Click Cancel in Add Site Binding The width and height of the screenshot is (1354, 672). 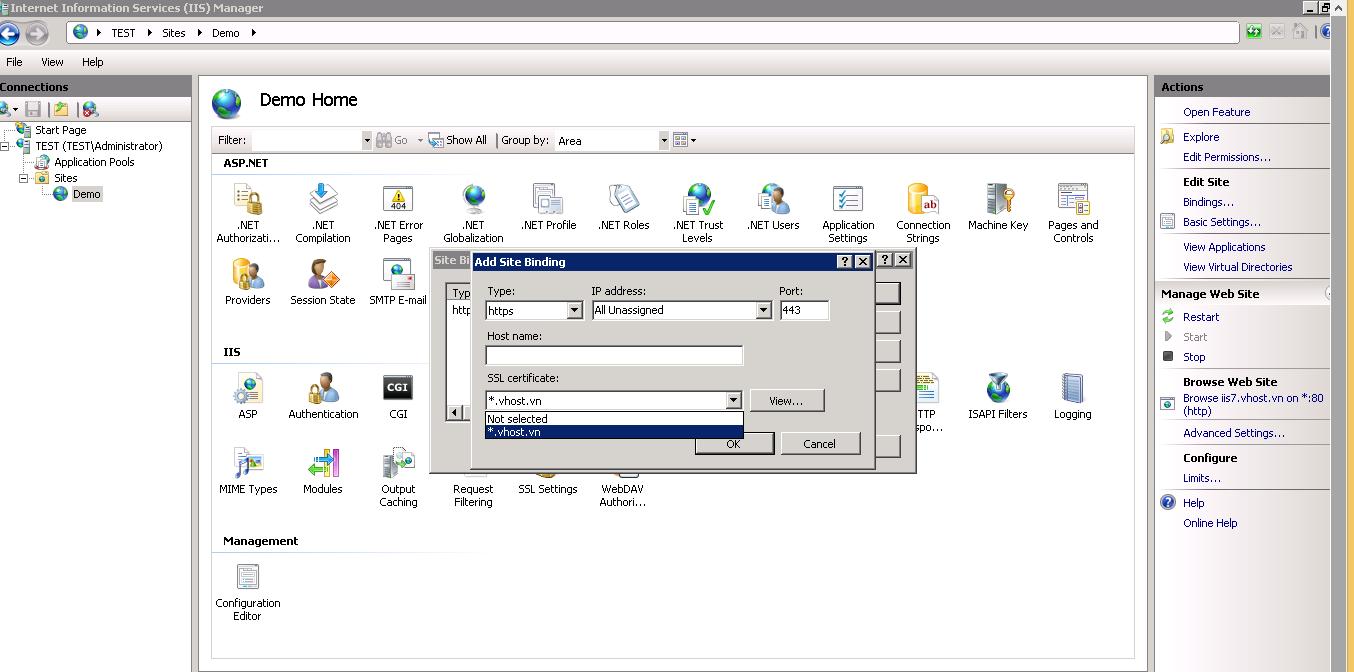click(819, 444)
